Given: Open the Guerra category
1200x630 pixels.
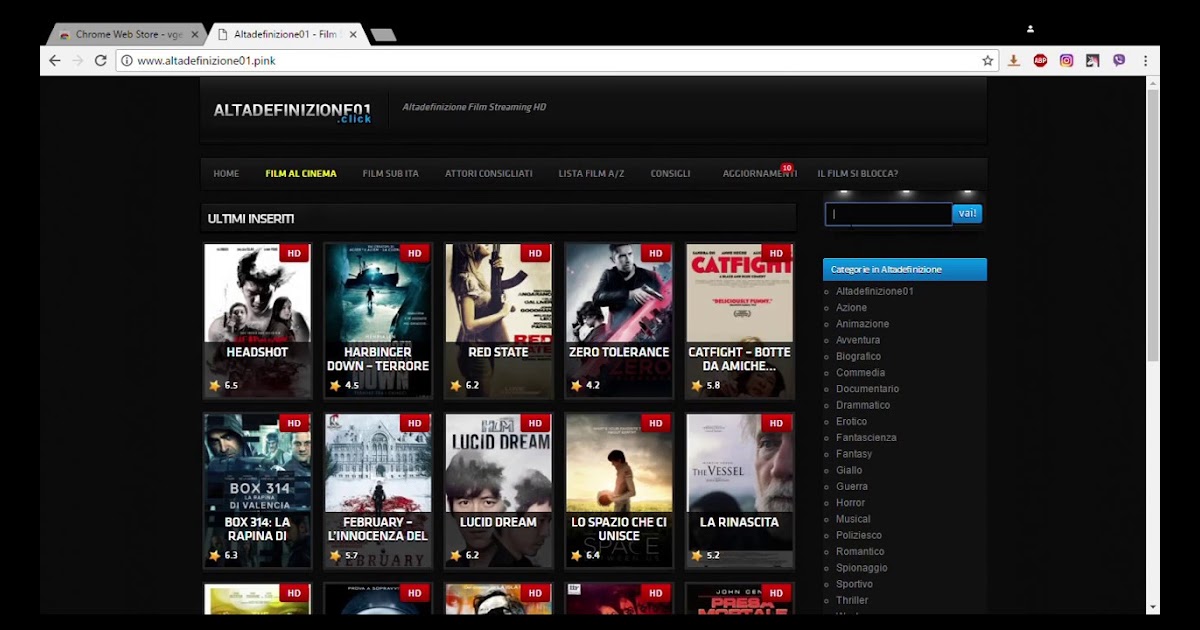Looking at the screenshot, I should click(852, 487).
